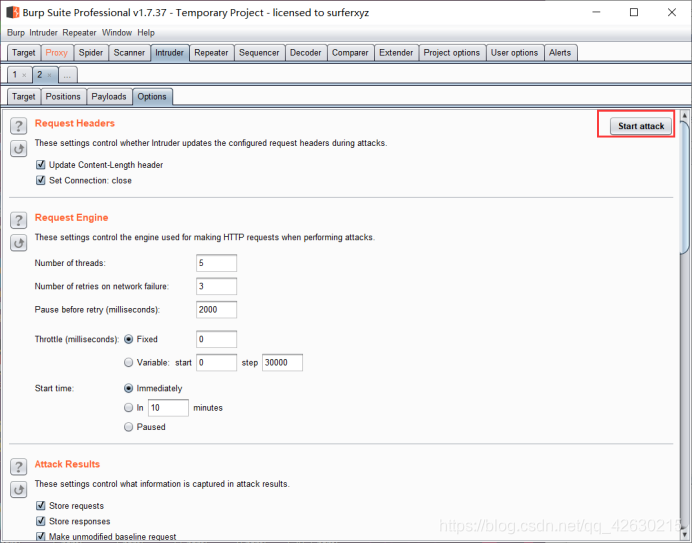Click the retries on network failure field
The image size is (692, 544).
coord(216,286)
